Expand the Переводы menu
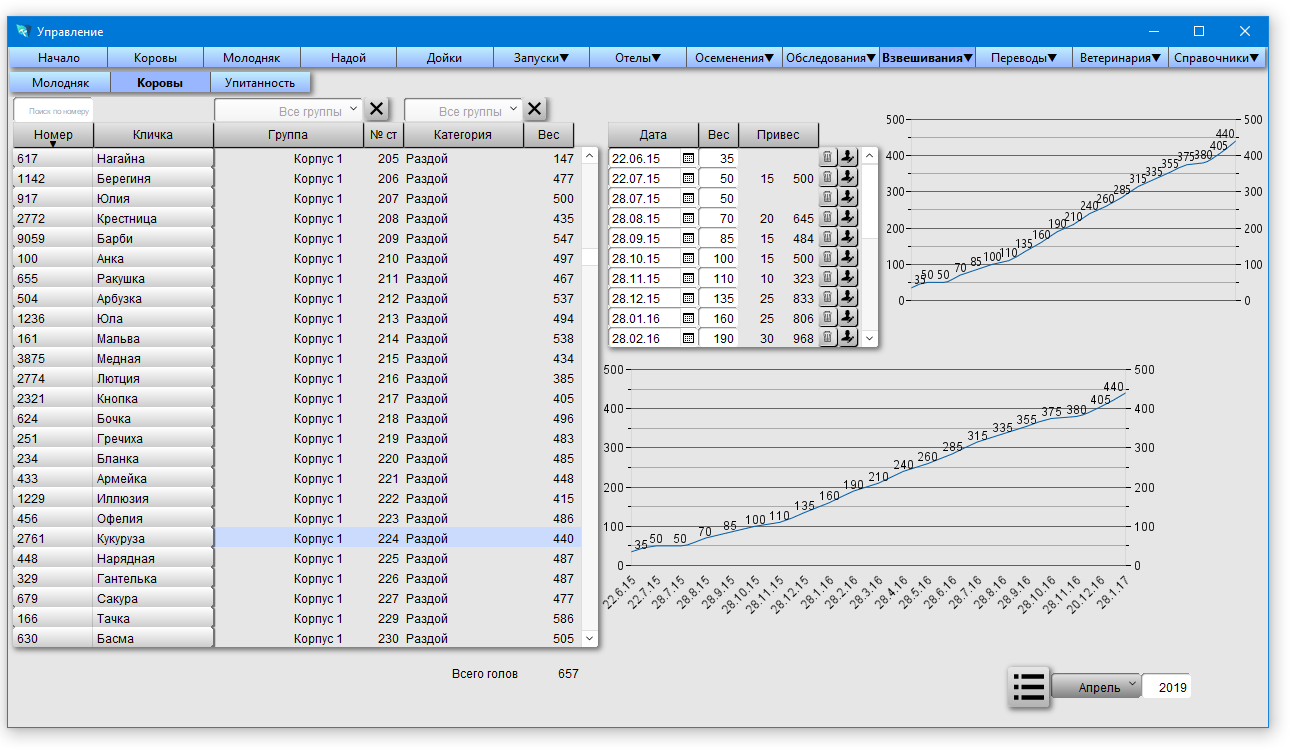 click(1024, 58)
